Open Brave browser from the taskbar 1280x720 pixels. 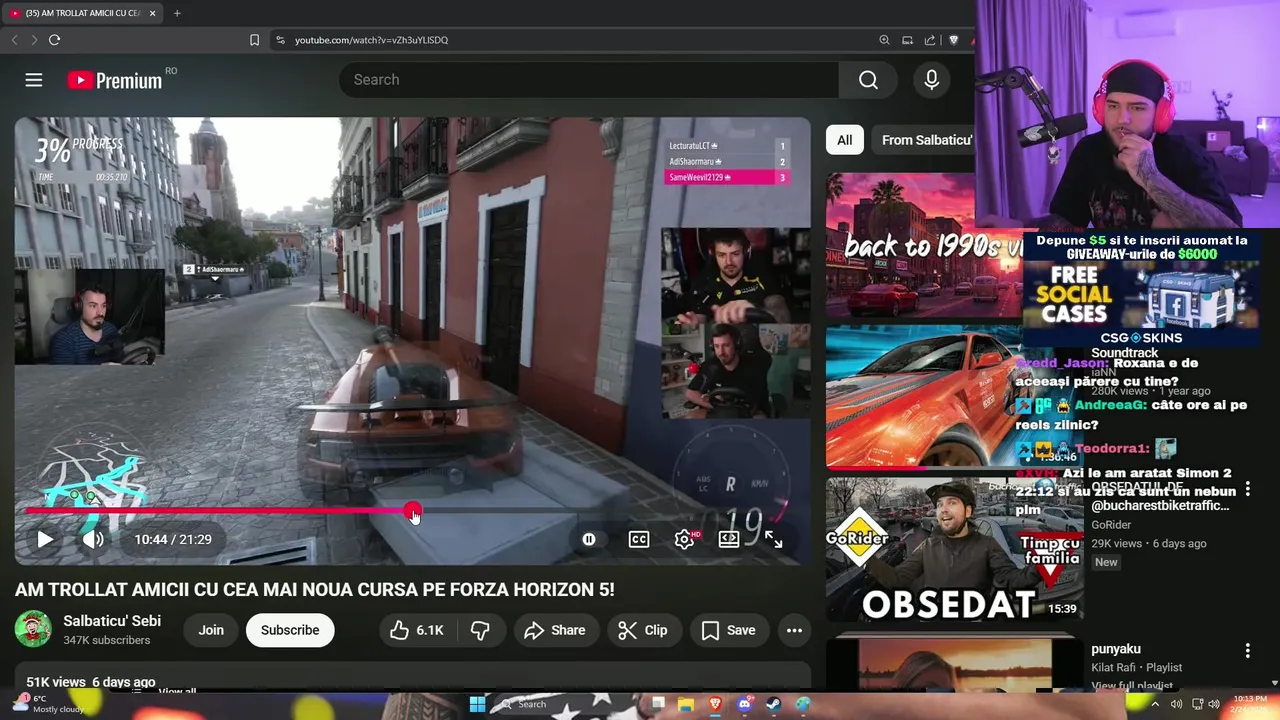715,704
